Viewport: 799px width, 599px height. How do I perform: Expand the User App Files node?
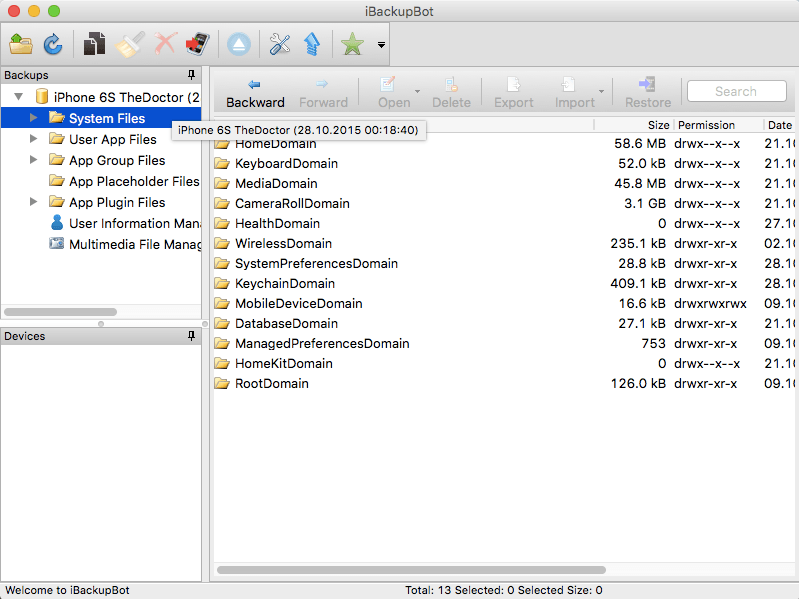[34, 139]
